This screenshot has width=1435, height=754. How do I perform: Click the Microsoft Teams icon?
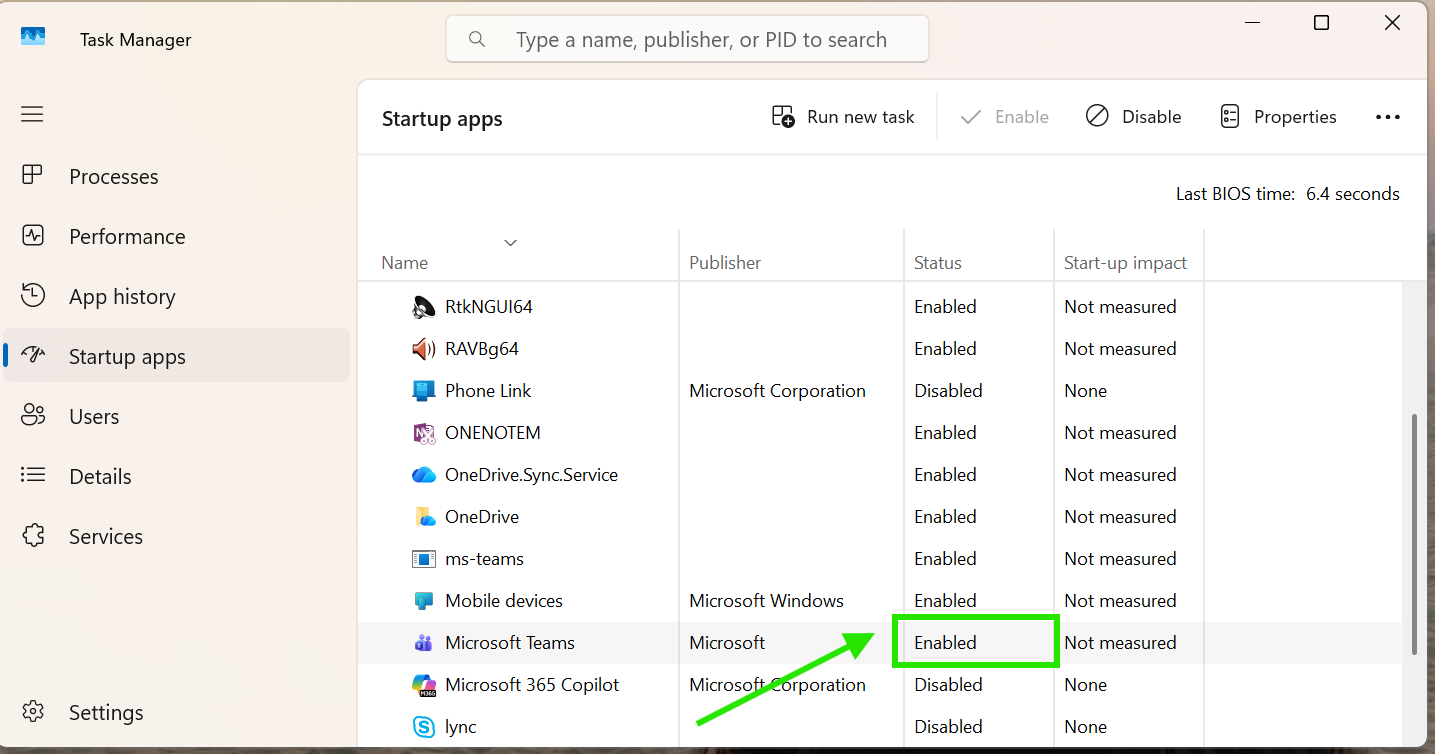point(424,643)
